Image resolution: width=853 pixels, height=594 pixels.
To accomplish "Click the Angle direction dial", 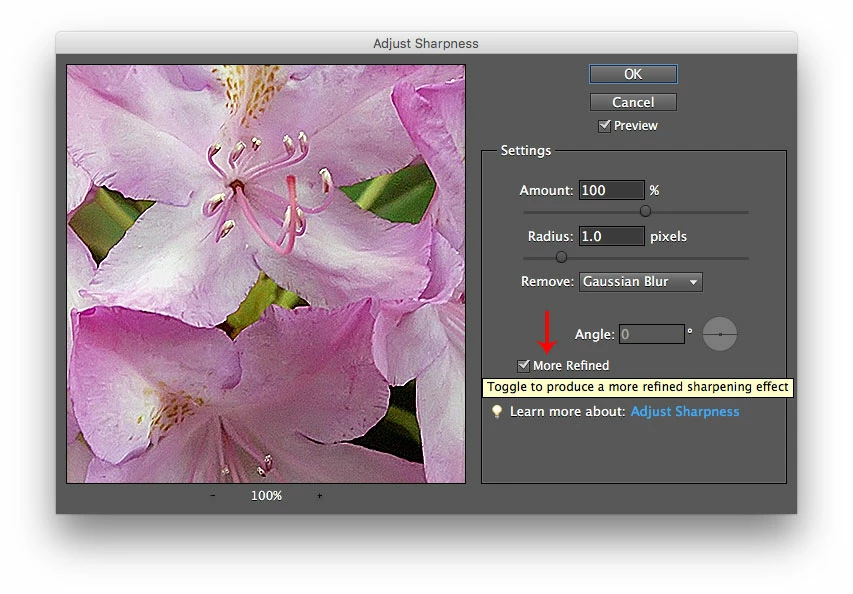I will [x=720, y=334].
